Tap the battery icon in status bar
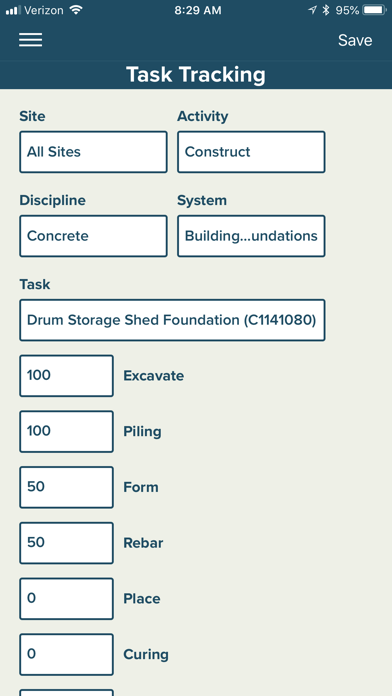The height and width of the screenshot is (696, 392). pyautogui.click(x=374, y=10)
